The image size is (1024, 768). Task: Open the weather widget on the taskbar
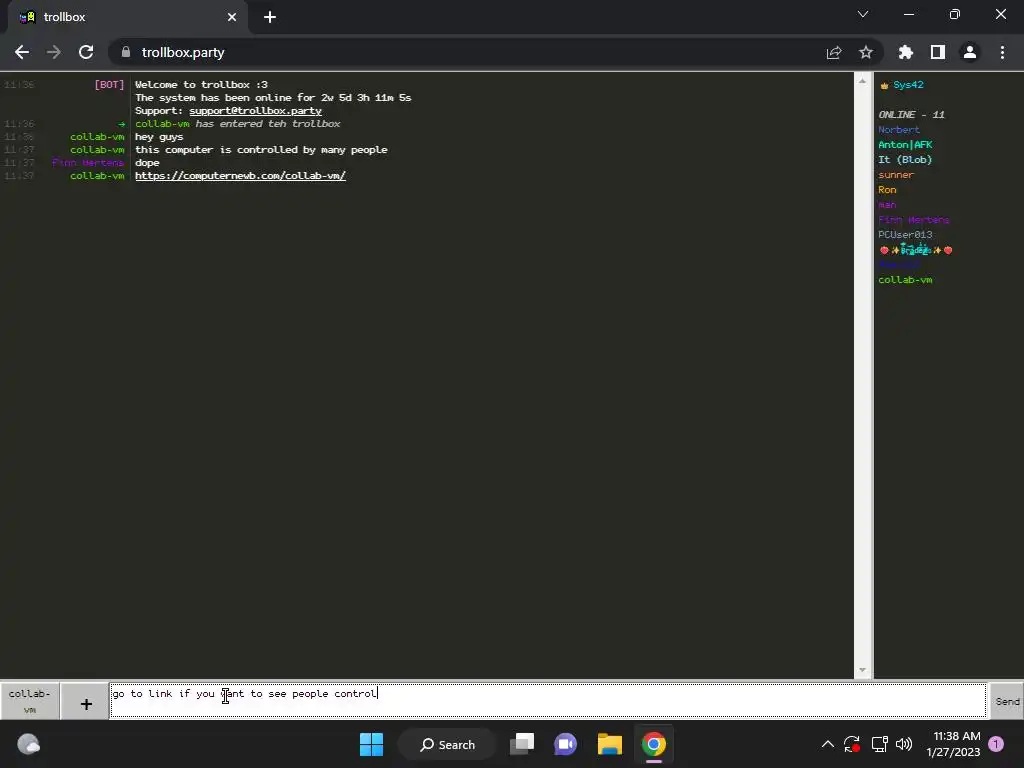click(x=28, y=744)
